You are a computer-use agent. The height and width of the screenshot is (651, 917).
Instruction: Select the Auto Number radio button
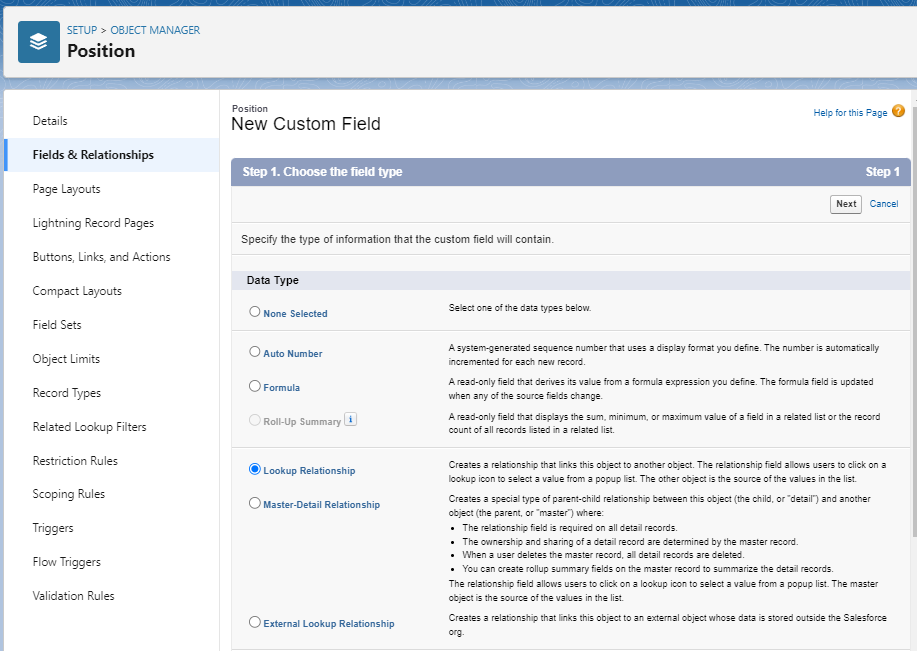[255, 352]
